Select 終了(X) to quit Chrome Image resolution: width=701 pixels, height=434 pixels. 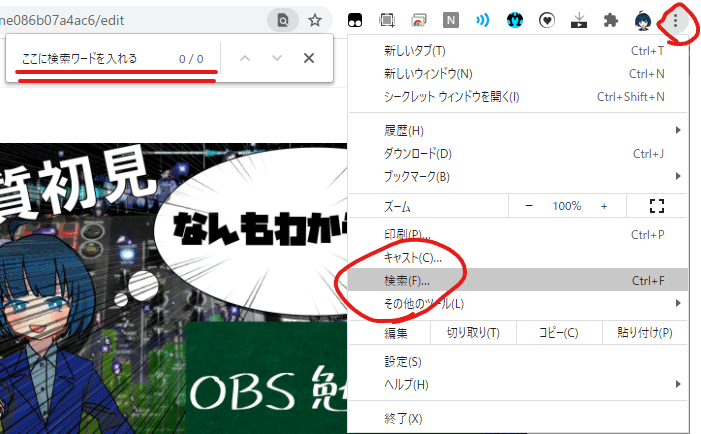pos(518,419)
